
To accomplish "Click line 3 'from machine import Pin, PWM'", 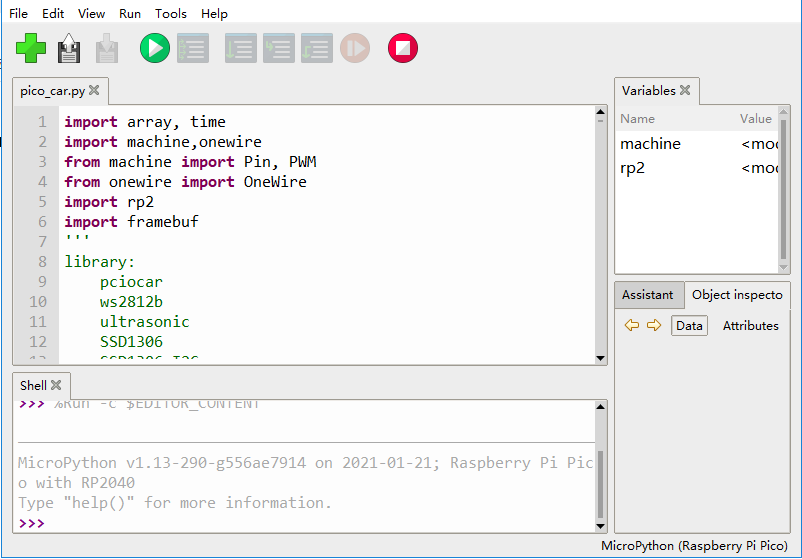I will click(190, 162).
